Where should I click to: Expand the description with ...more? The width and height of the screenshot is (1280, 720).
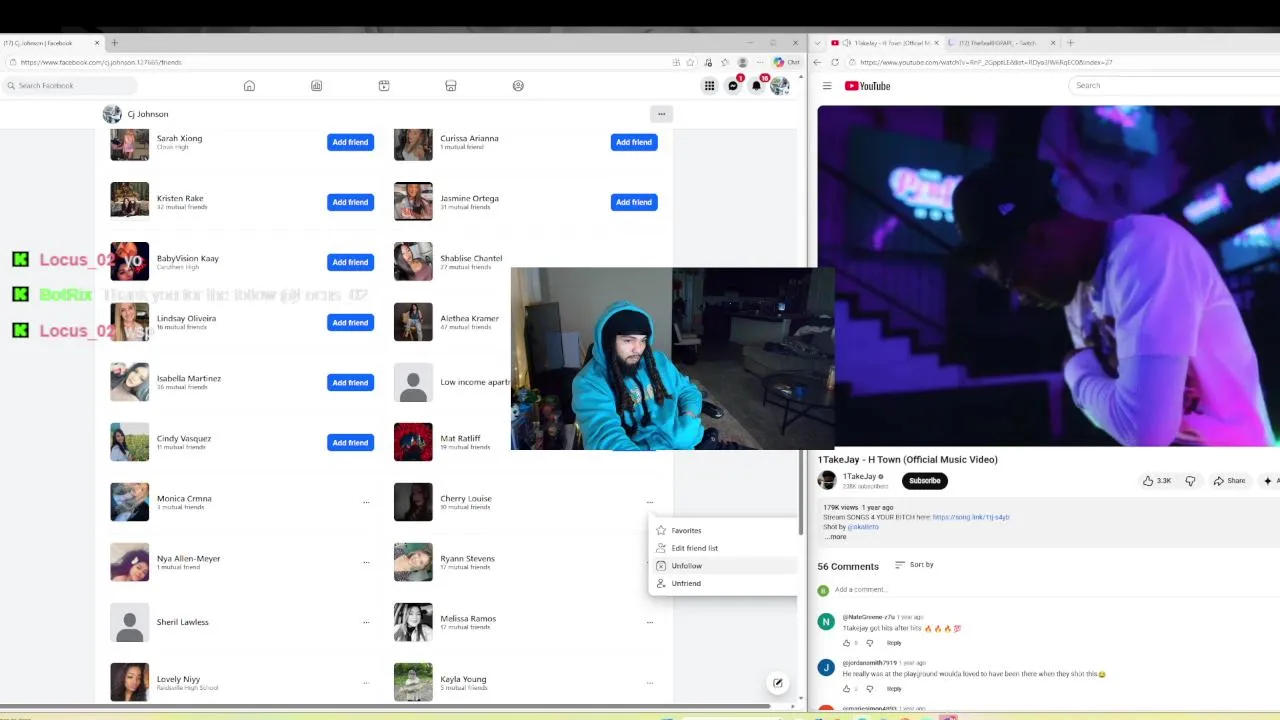835,537
